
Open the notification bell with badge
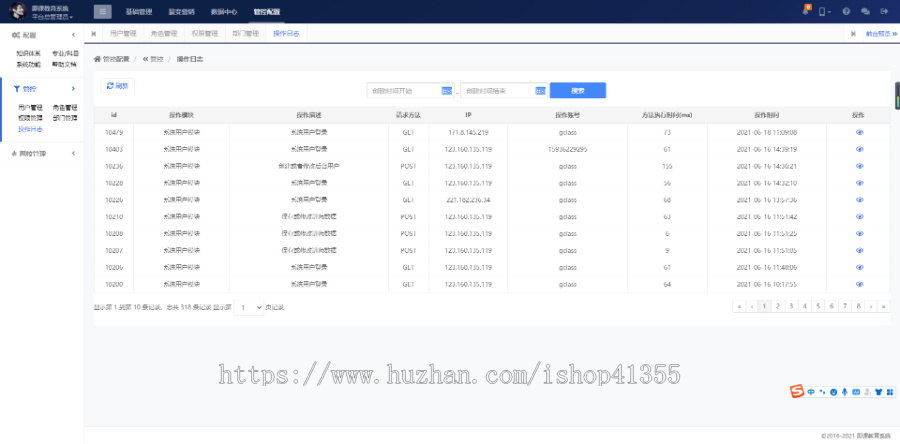806,11
